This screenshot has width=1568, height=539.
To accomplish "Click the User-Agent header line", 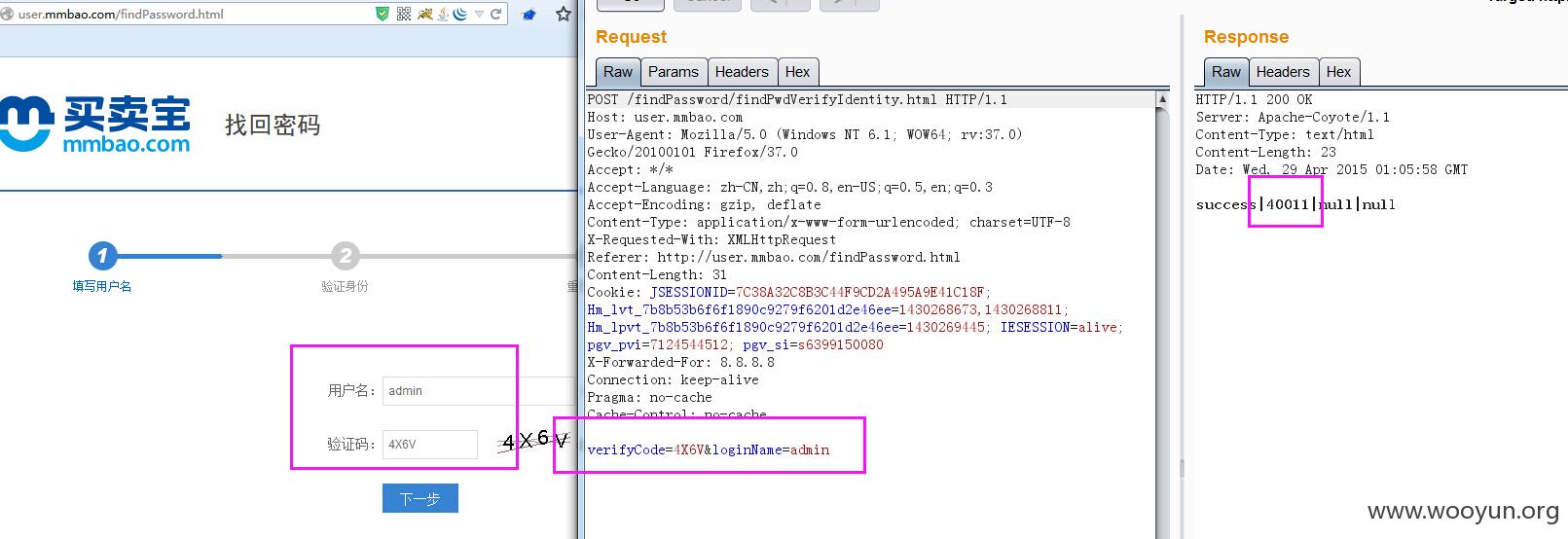I will tap(805, 134).
